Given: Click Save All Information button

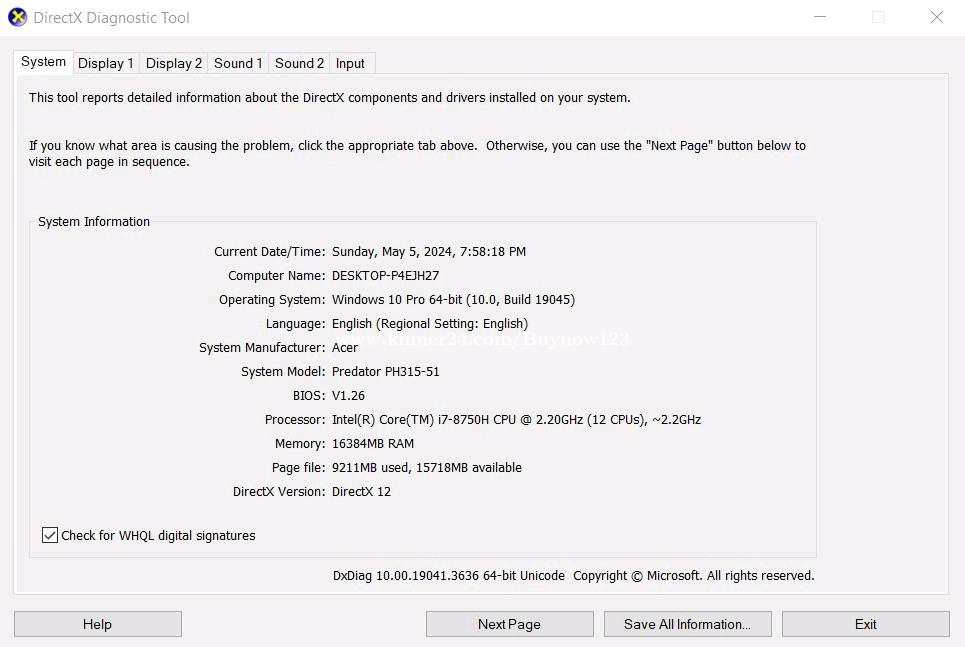Looking at the screenshot, I should [687, 624].
